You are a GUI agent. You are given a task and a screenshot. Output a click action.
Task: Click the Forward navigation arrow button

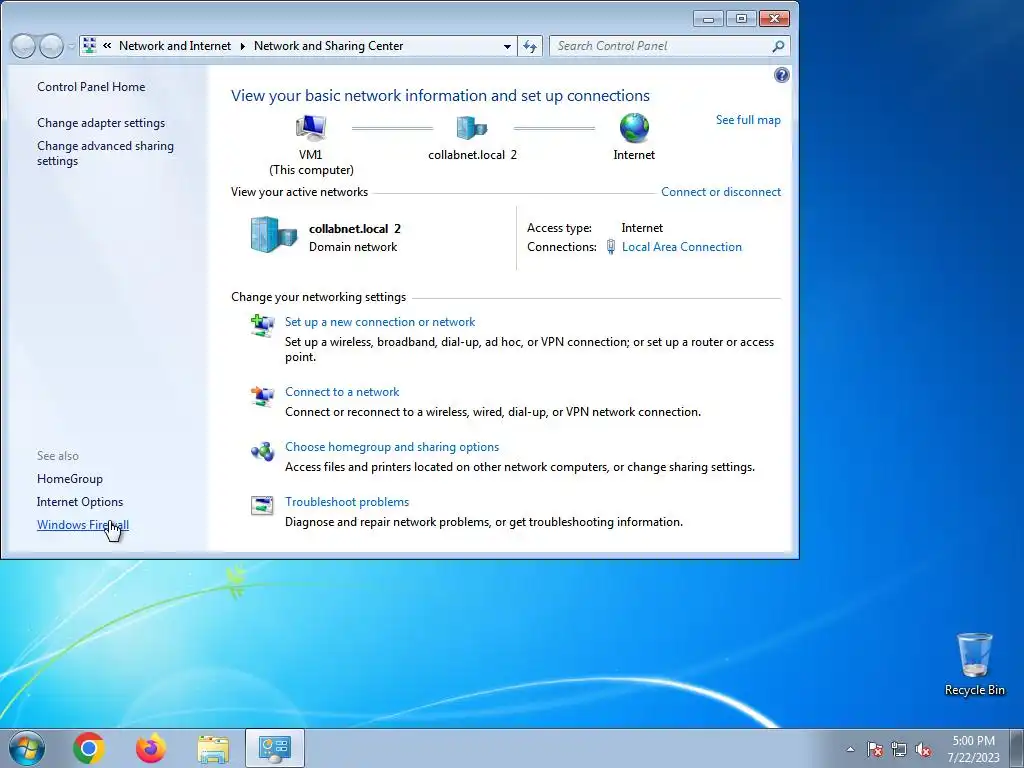(x=51, y=46)
